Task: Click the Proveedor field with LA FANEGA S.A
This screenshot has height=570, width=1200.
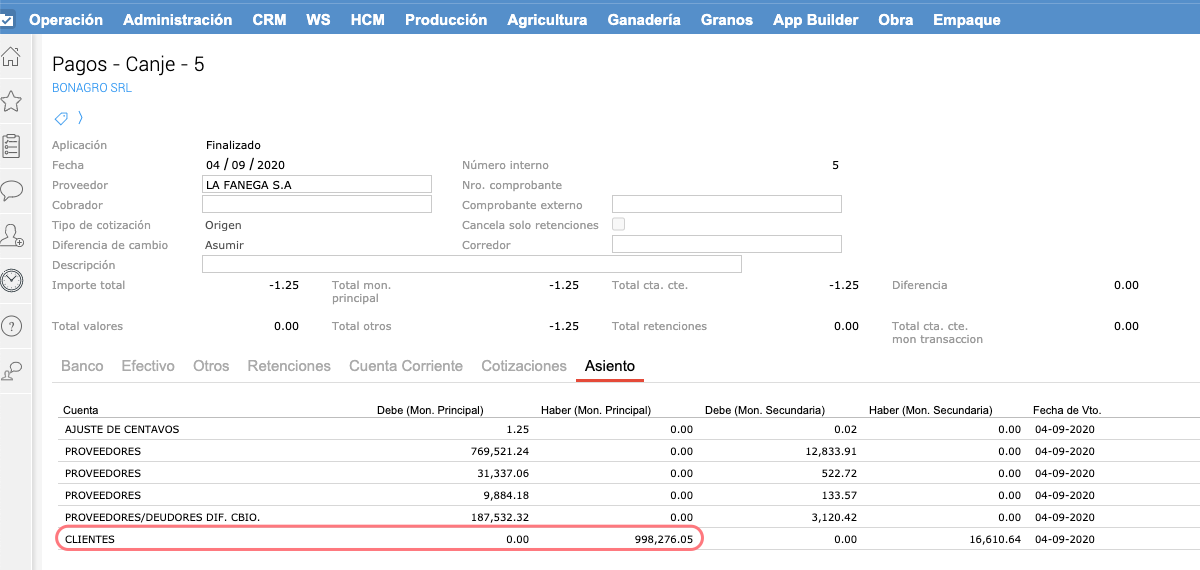Action: pos(316,185)
